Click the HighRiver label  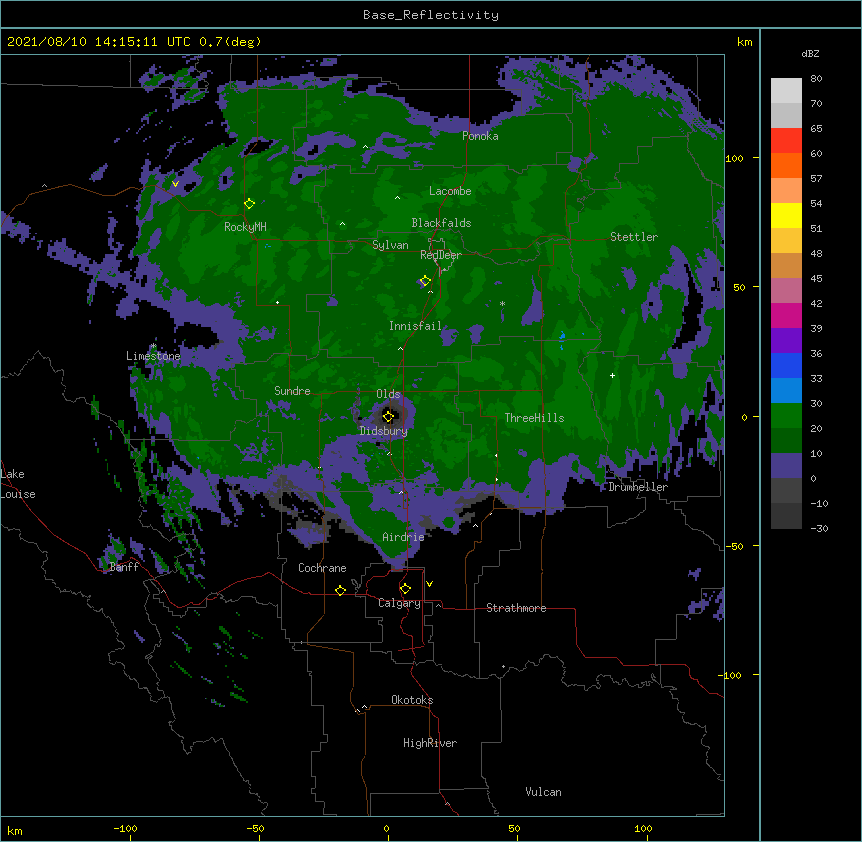coord(430,743)
